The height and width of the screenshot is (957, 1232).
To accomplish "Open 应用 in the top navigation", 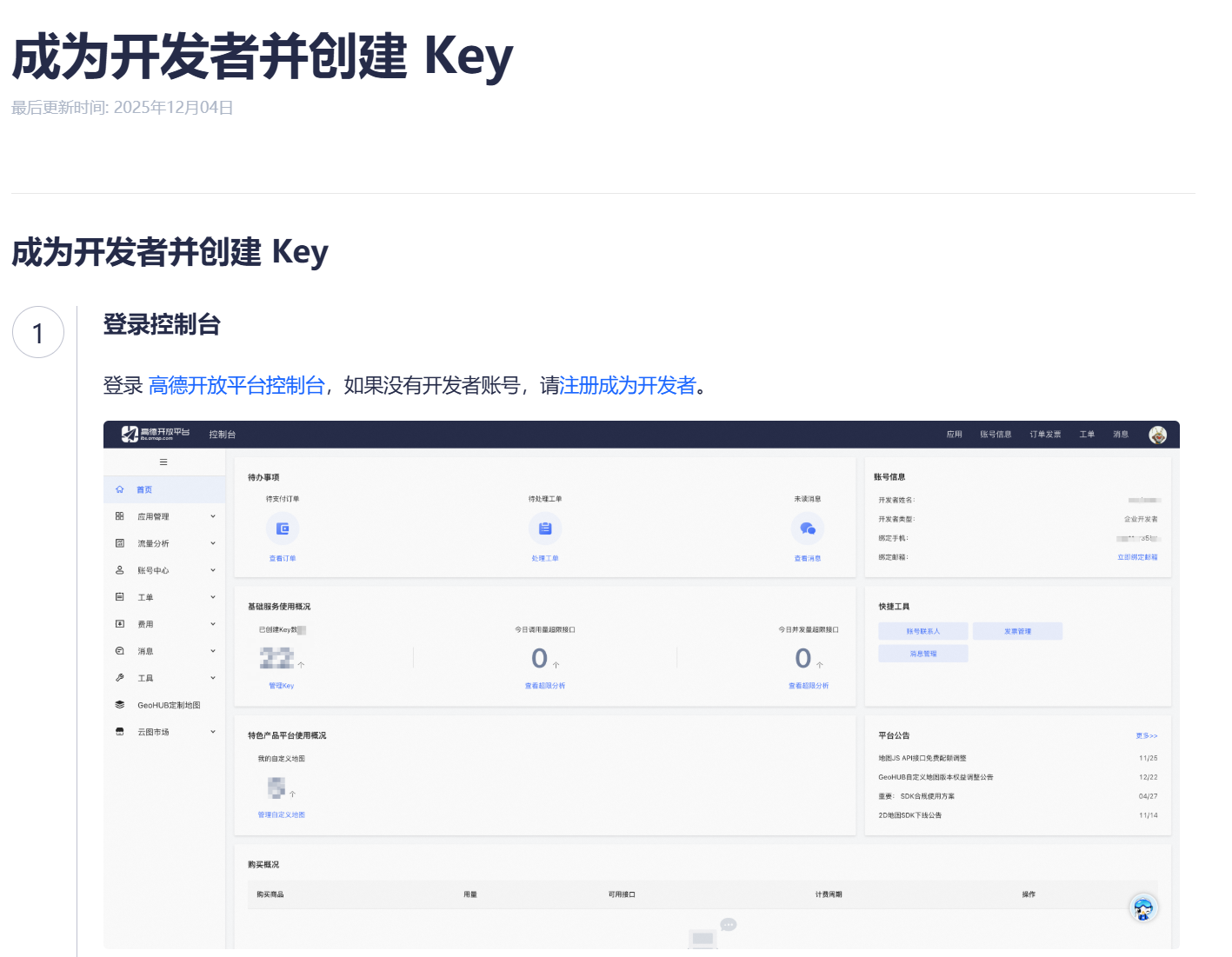I will tap(955, 435).
